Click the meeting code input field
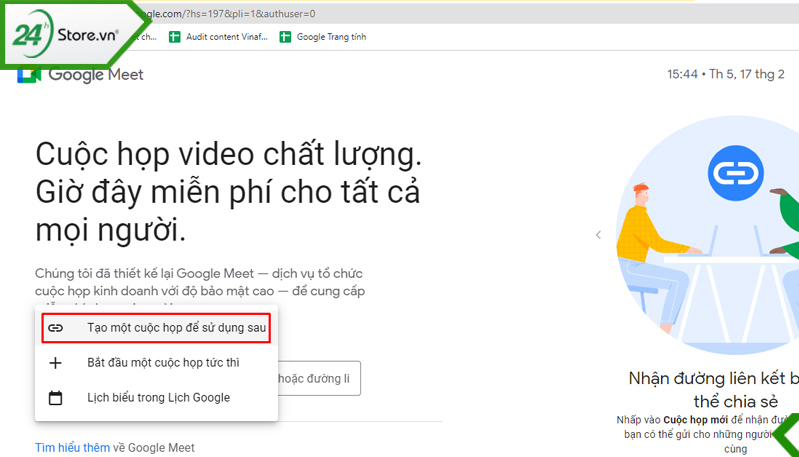799x457 pixels. pyautogui.click(x=319, y=379)
